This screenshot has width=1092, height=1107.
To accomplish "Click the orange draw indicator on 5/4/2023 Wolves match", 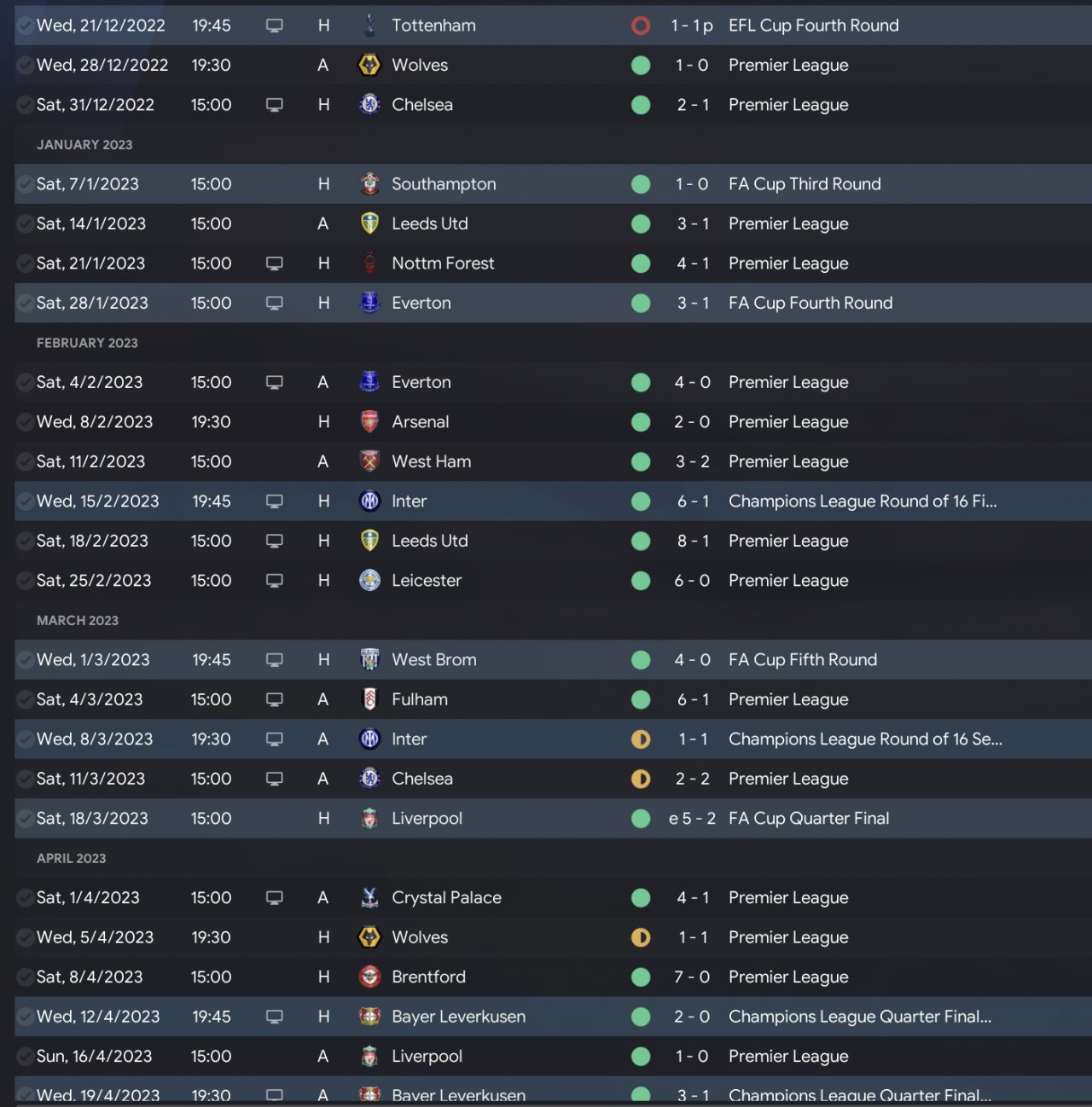I will (641, 937).
